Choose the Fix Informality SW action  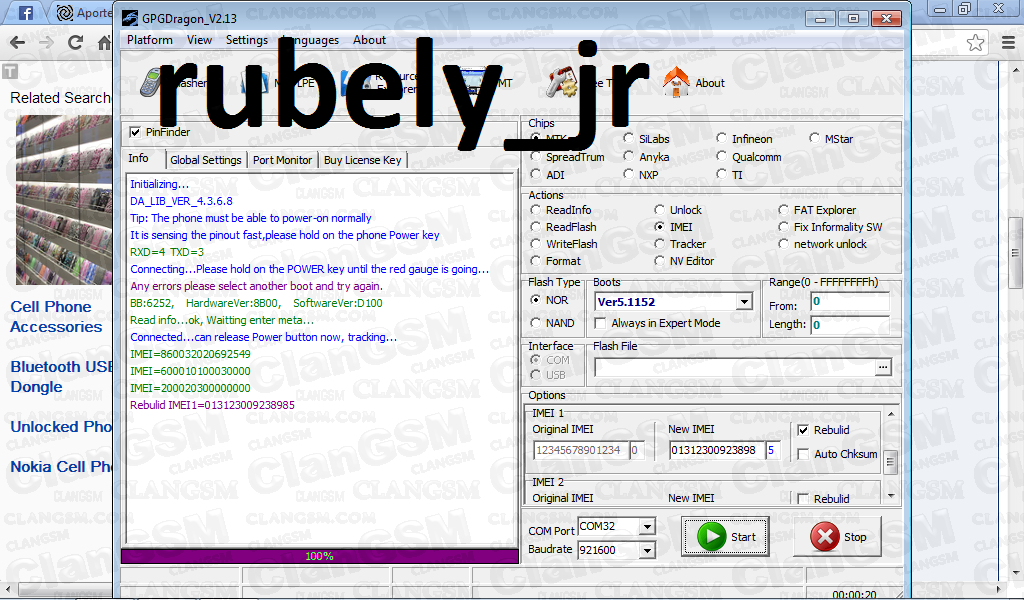784,227
